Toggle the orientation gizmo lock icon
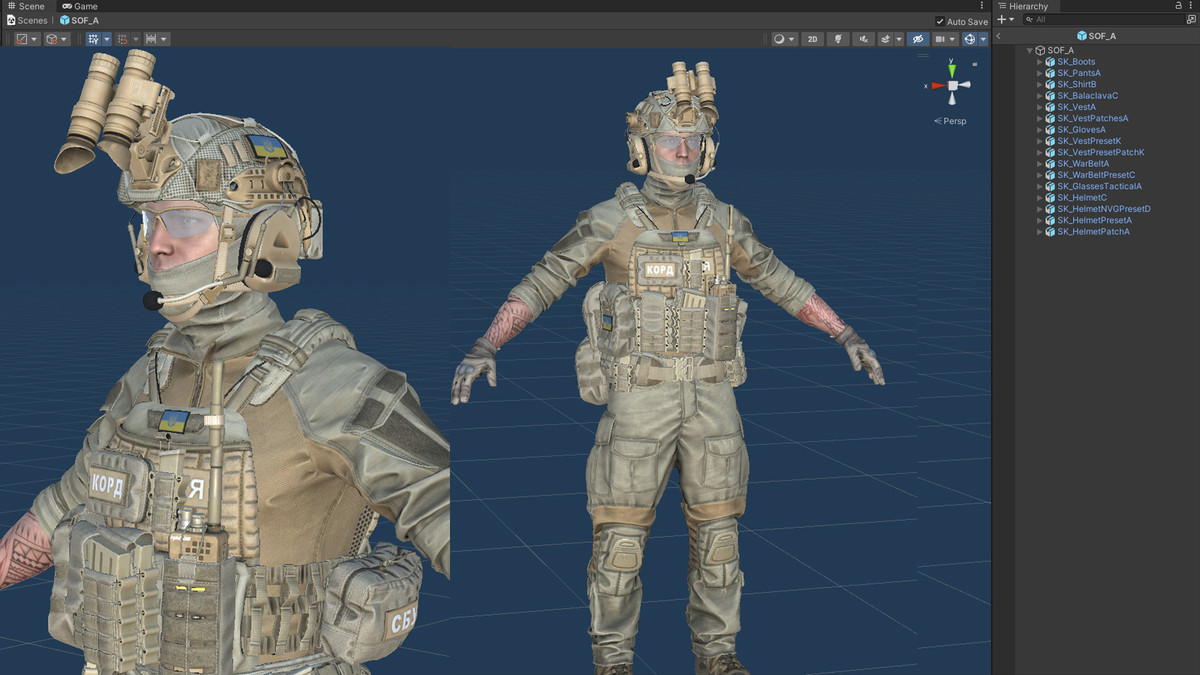 pyautogui.click(x=974, y=64)
